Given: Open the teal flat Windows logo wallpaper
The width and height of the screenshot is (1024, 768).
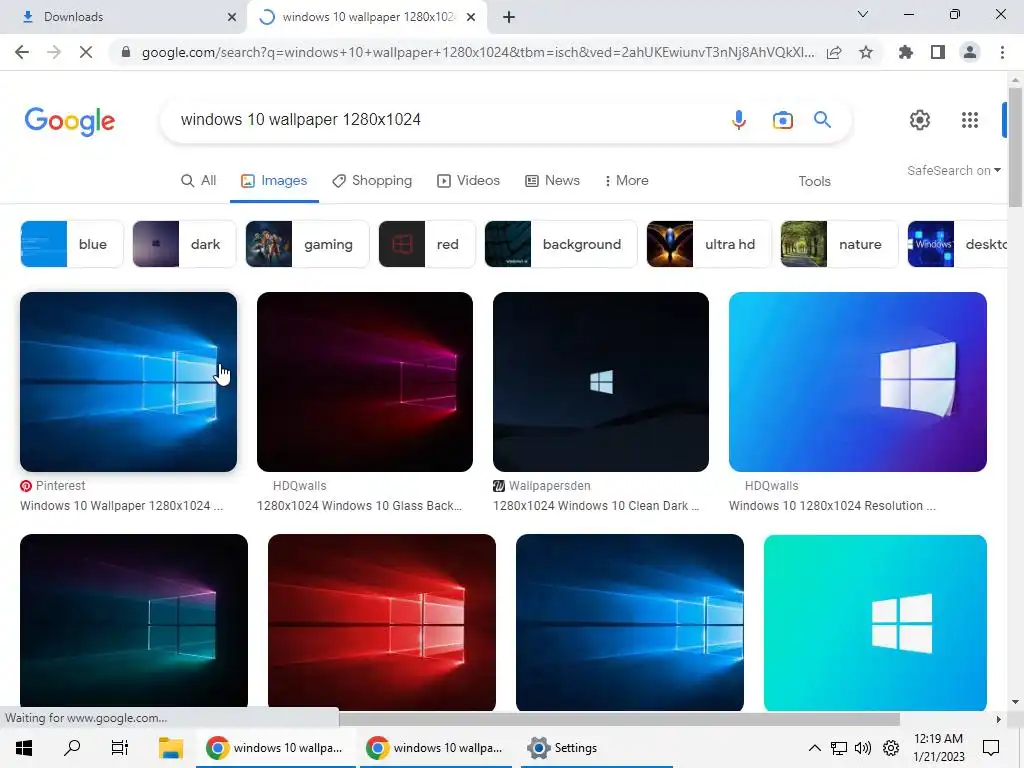Looking at the screenshot, I should (x=875, y=622).
